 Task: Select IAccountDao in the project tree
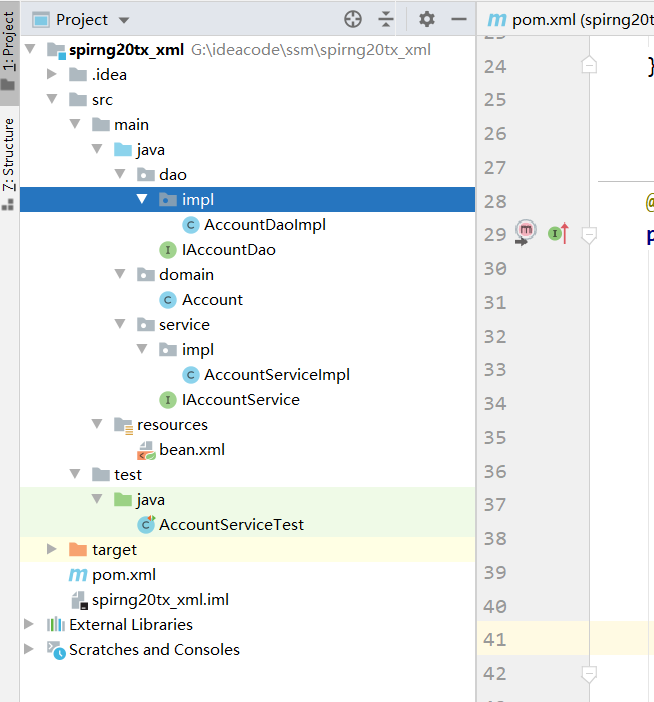229,250
